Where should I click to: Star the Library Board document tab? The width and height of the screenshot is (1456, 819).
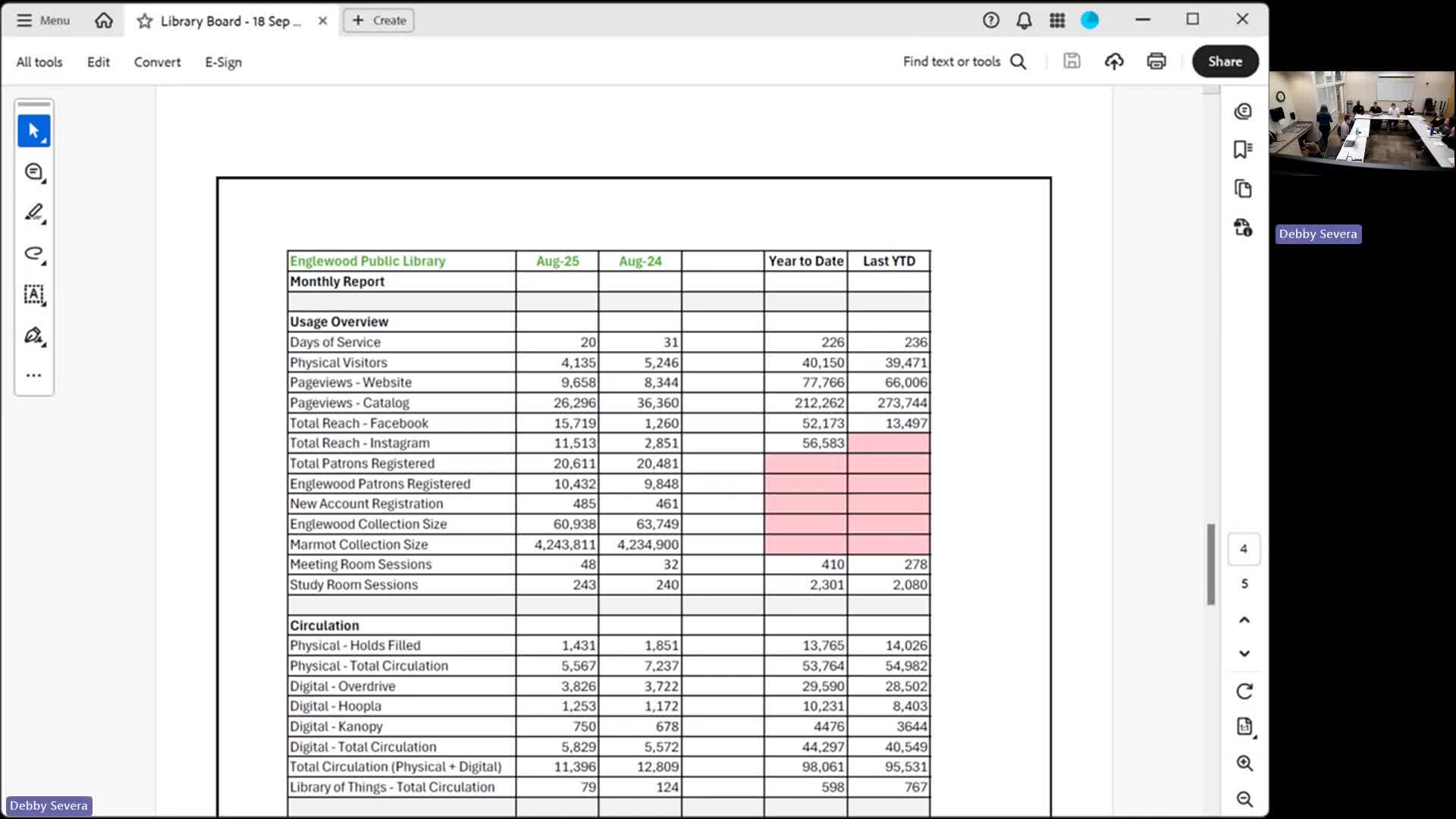coord(145,21)
